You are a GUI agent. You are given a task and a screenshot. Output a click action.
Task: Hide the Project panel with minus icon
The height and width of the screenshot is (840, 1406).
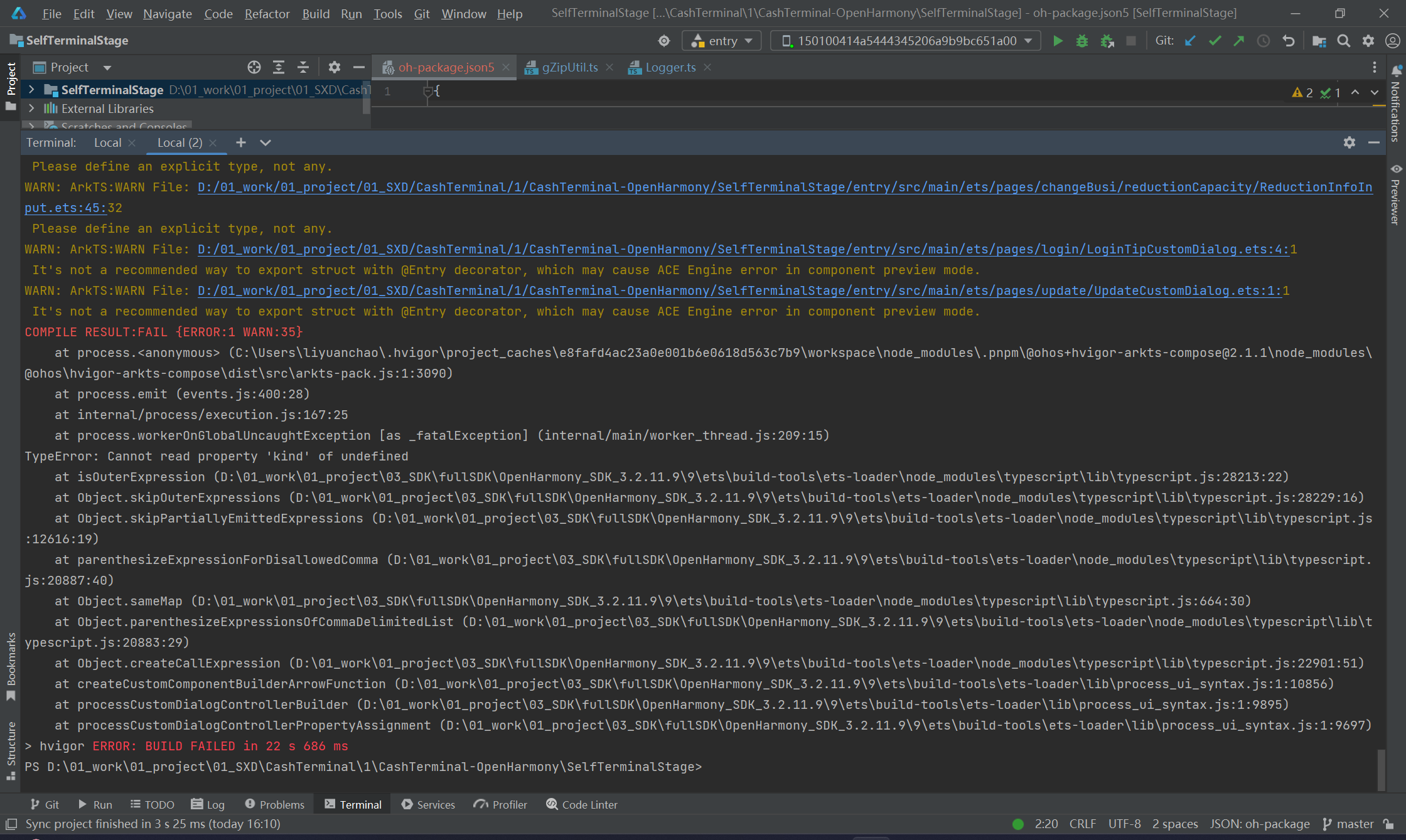[359, 67]
